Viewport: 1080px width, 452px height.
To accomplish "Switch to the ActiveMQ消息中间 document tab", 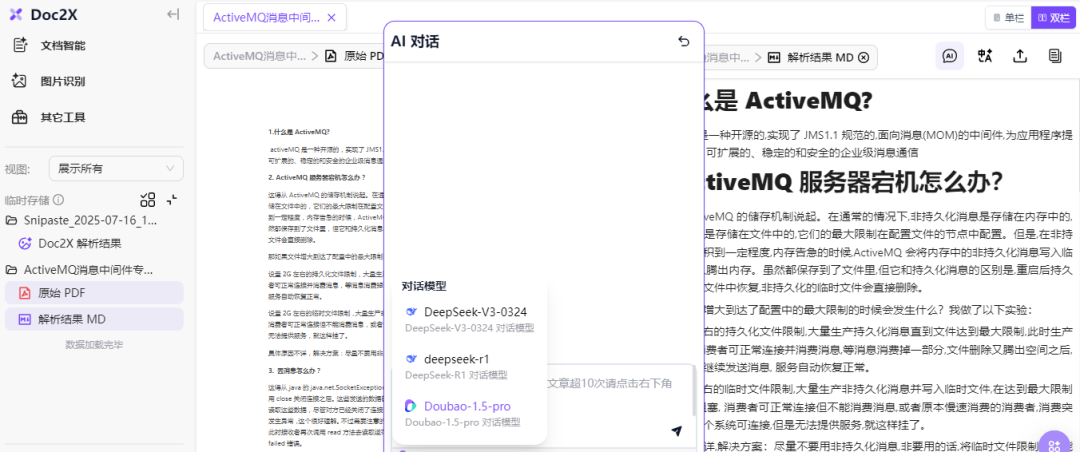I will (267, 18).
